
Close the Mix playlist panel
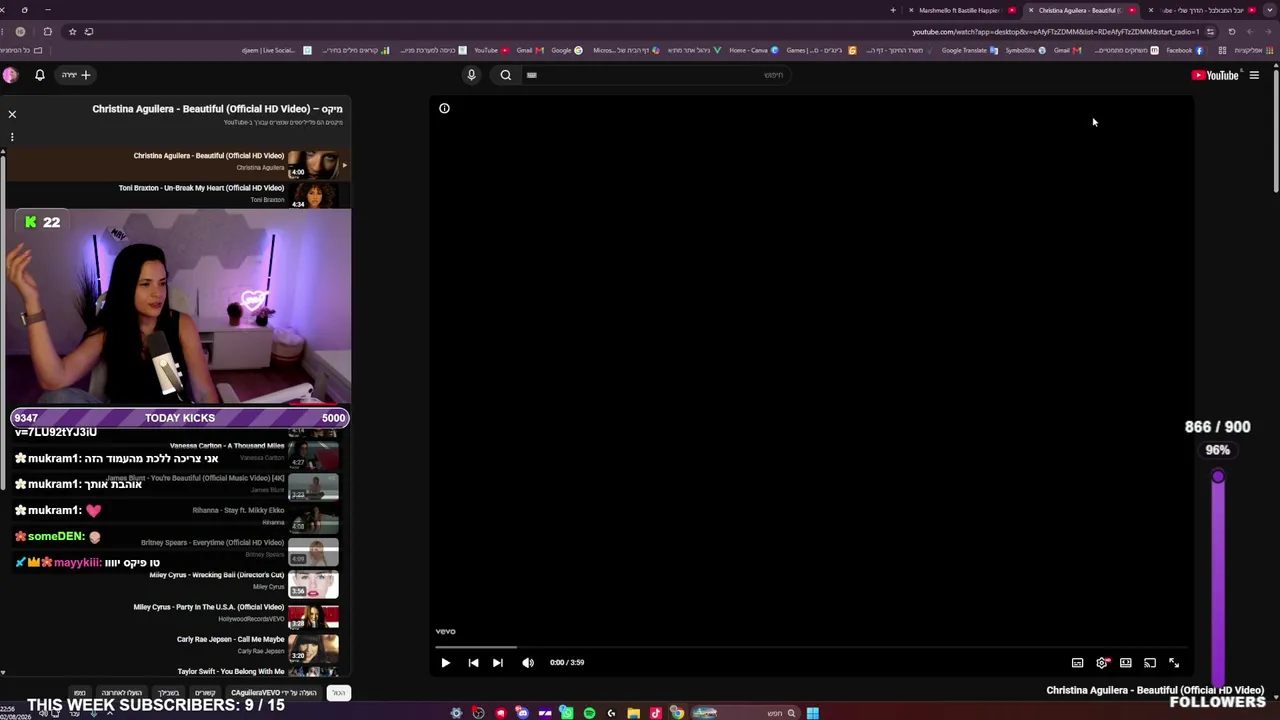(x=12, y=114)
